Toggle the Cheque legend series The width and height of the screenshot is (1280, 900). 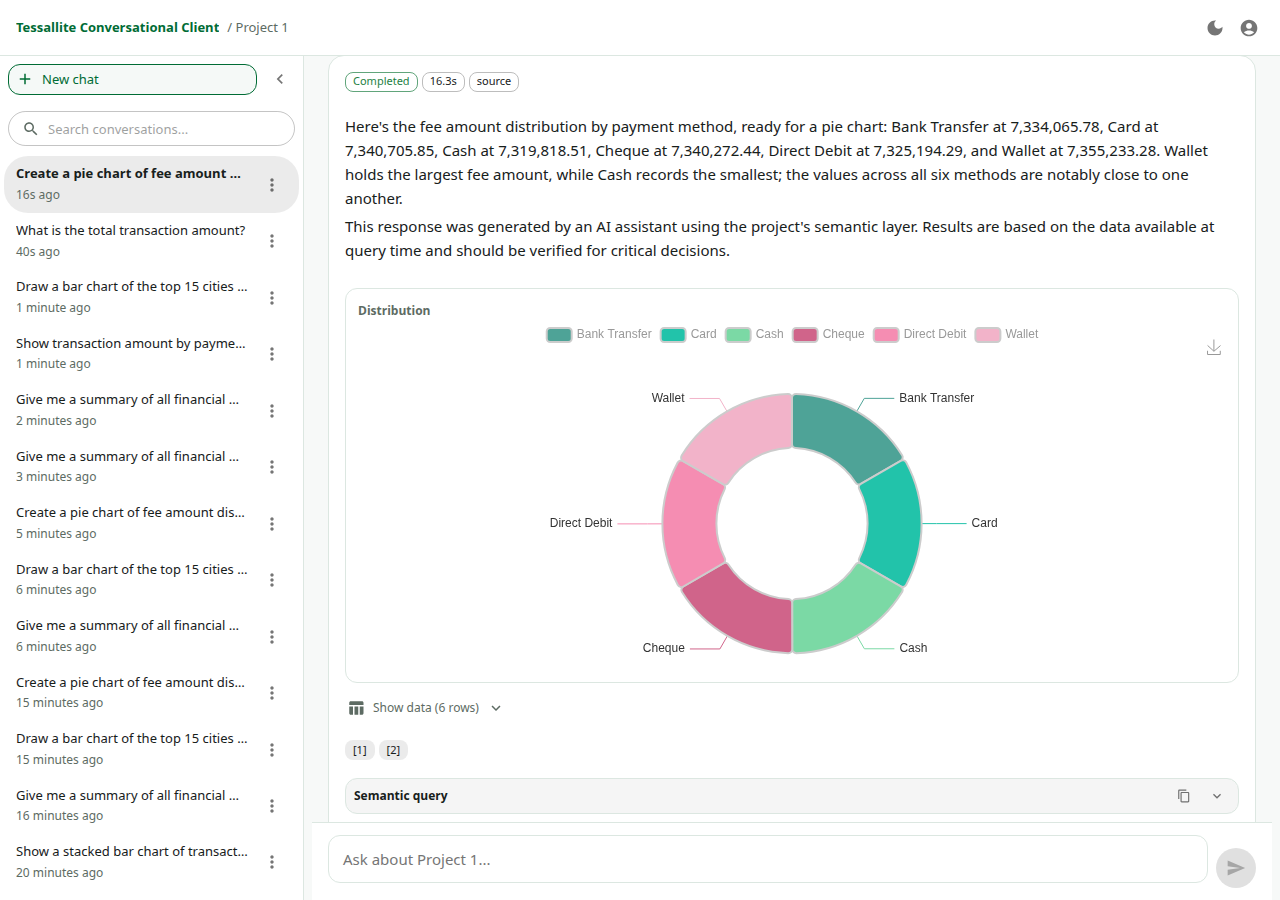(x=828, y=334)
